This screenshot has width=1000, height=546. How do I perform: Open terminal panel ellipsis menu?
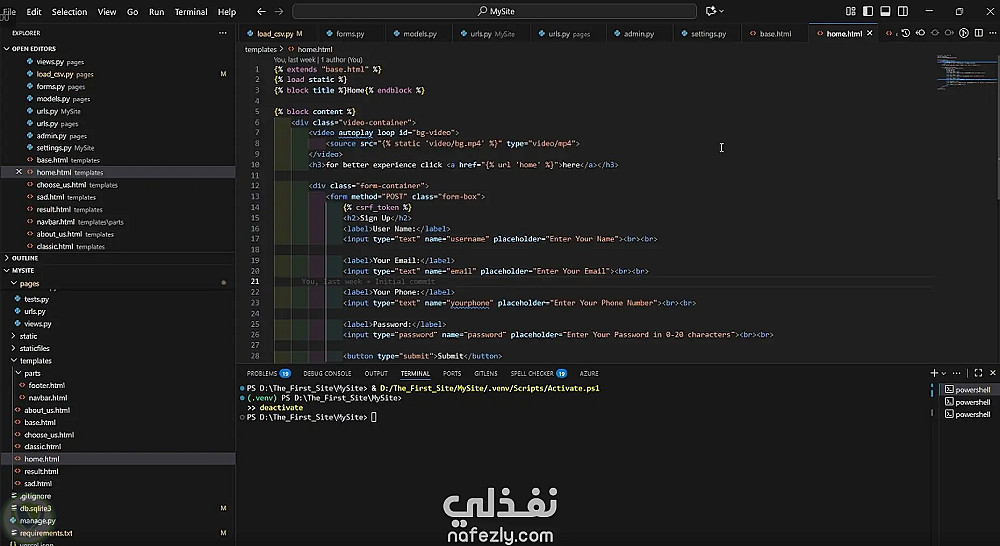point(957,373)
